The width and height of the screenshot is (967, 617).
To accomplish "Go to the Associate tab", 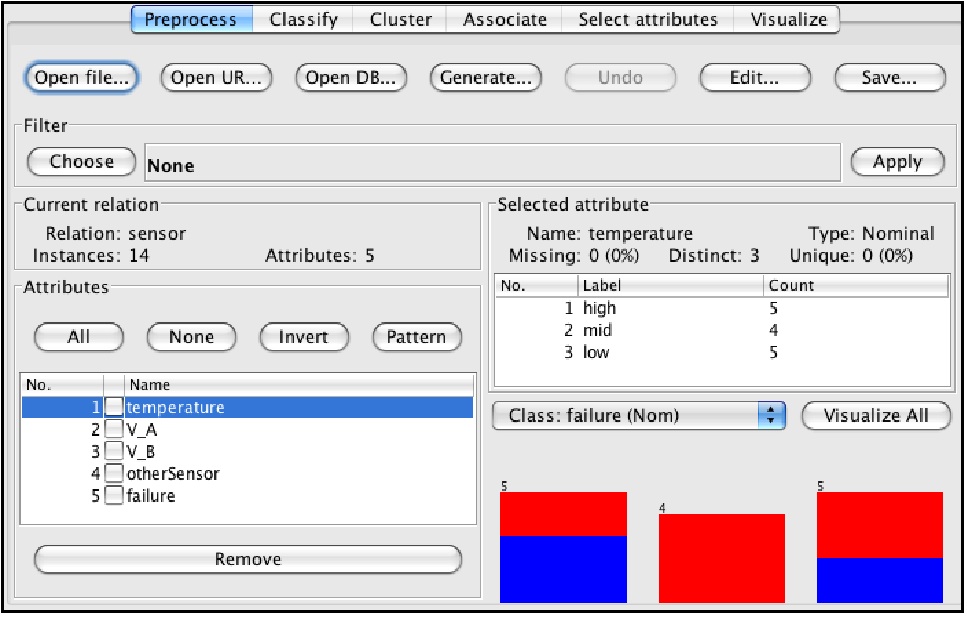I will (504, 20).
